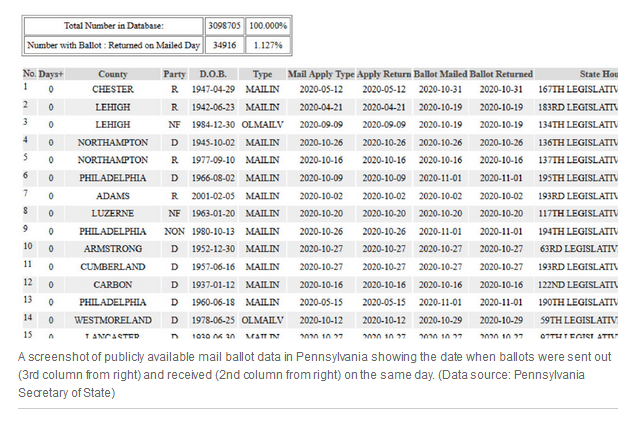
Task: Select the NF party cell in LUZERNE row
Action: [x=174, y=214]
